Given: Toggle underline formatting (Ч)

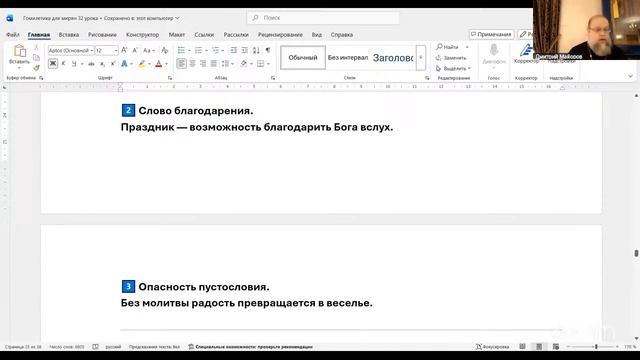Looking at the screenshot, I should 74,64.
